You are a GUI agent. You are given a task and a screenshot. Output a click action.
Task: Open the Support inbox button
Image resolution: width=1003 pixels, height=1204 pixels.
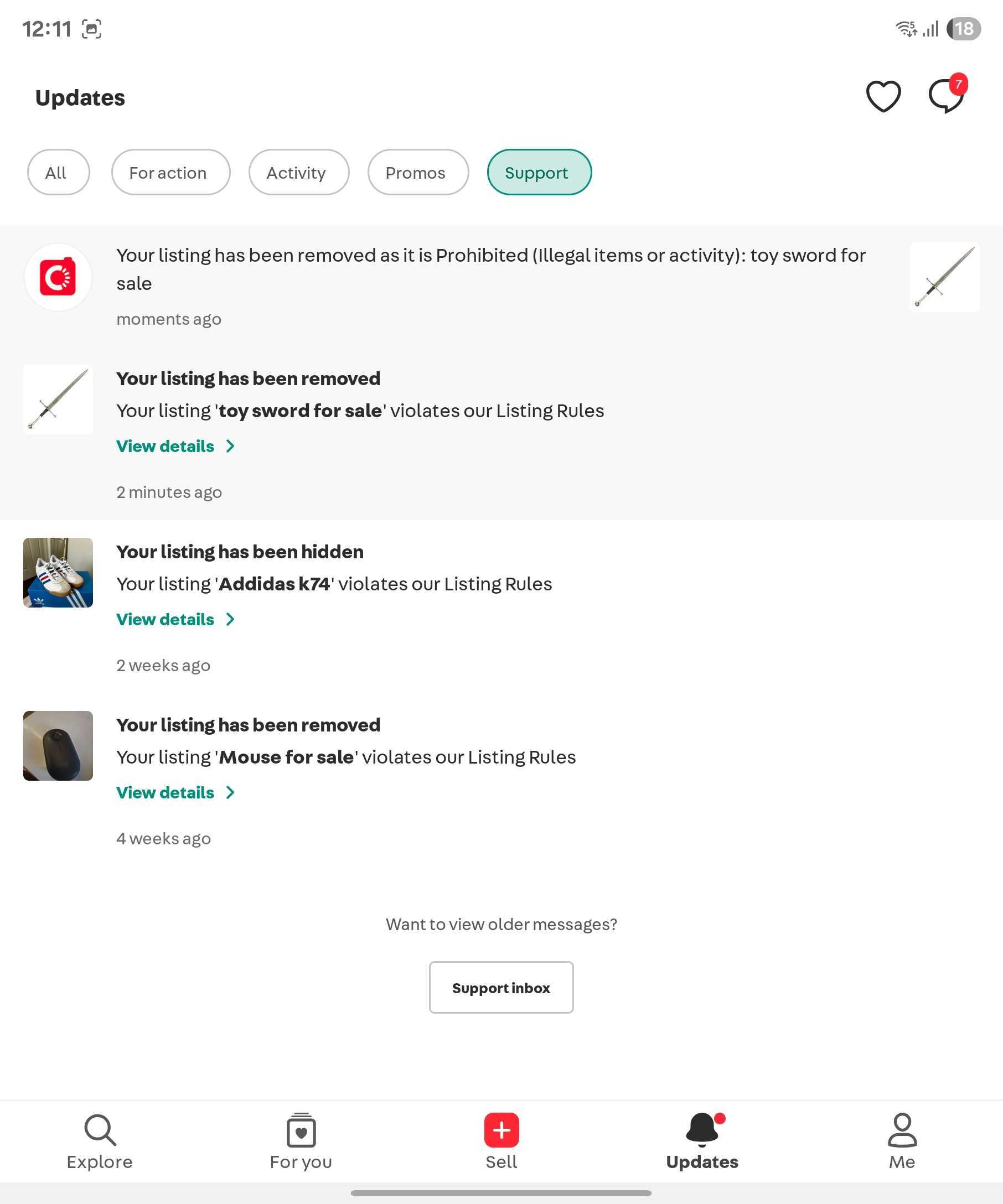coord(501,987)
